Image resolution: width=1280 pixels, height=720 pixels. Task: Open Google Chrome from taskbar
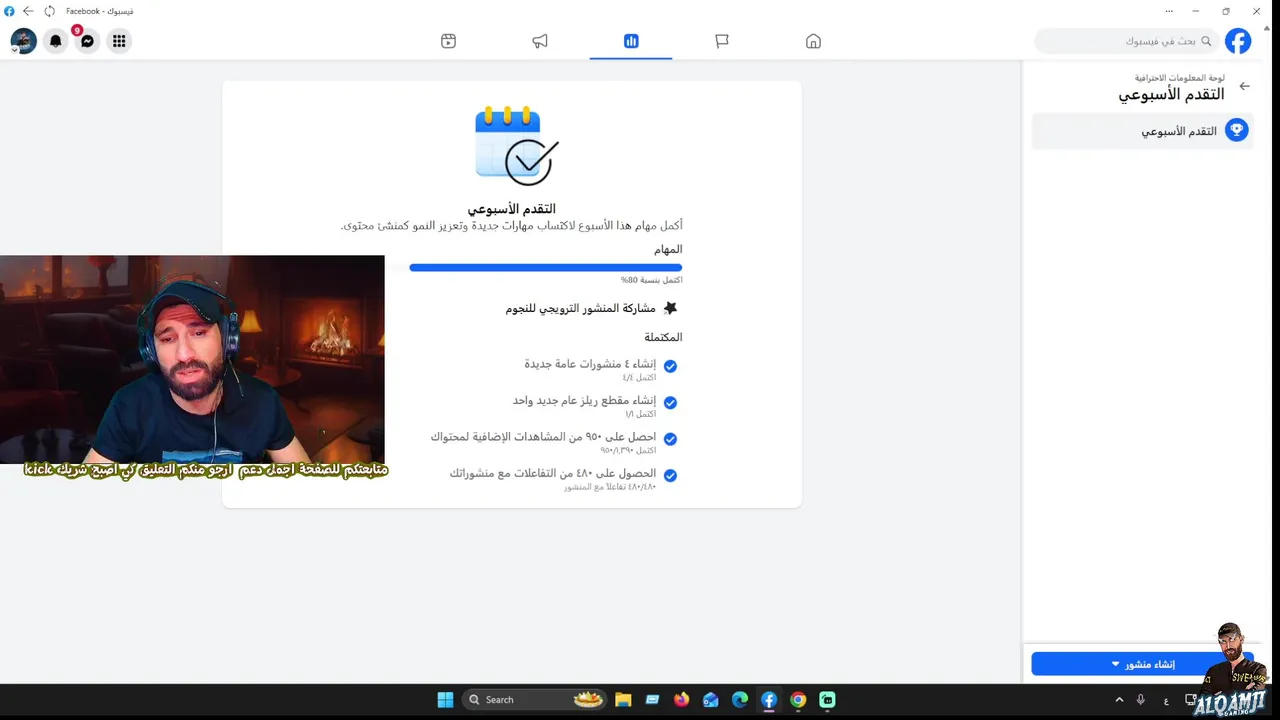tap(798, 700)
